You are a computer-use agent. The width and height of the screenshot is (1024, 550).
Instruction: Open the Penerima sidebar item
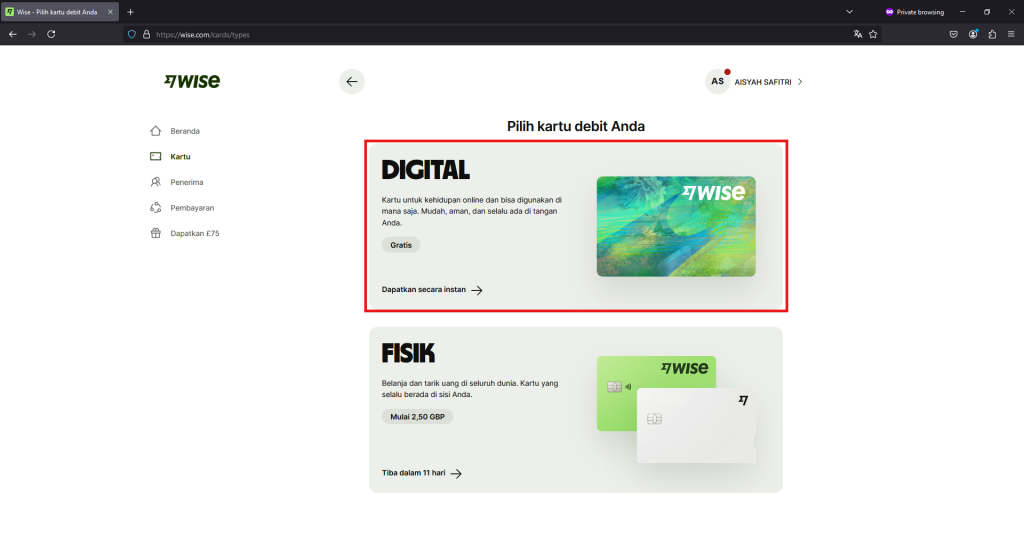[186, 182]
